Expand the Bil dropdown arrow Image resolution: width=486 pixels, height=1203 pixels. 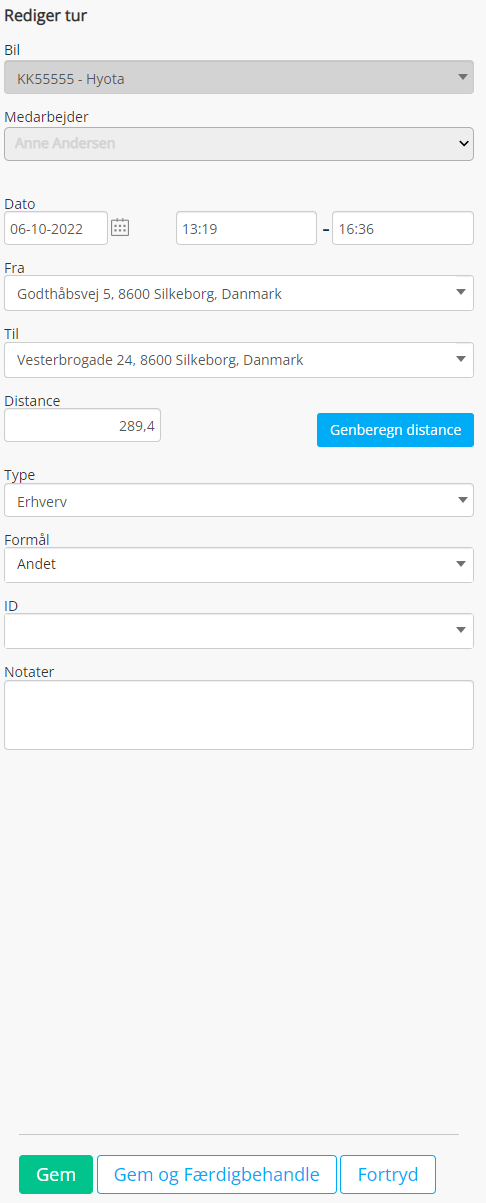462,77
